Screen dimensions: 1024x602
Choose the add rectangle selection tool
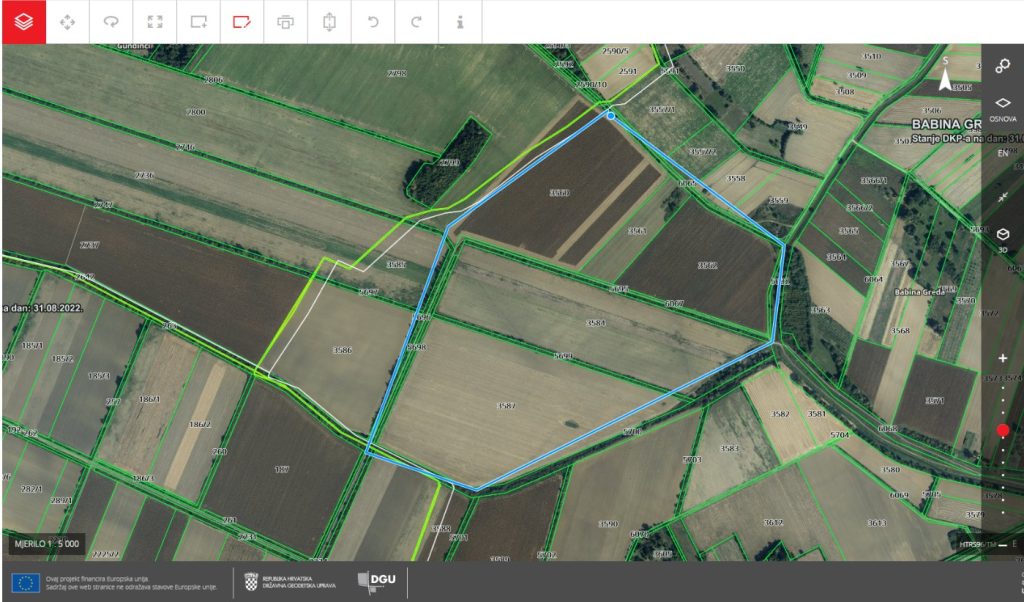198,21
